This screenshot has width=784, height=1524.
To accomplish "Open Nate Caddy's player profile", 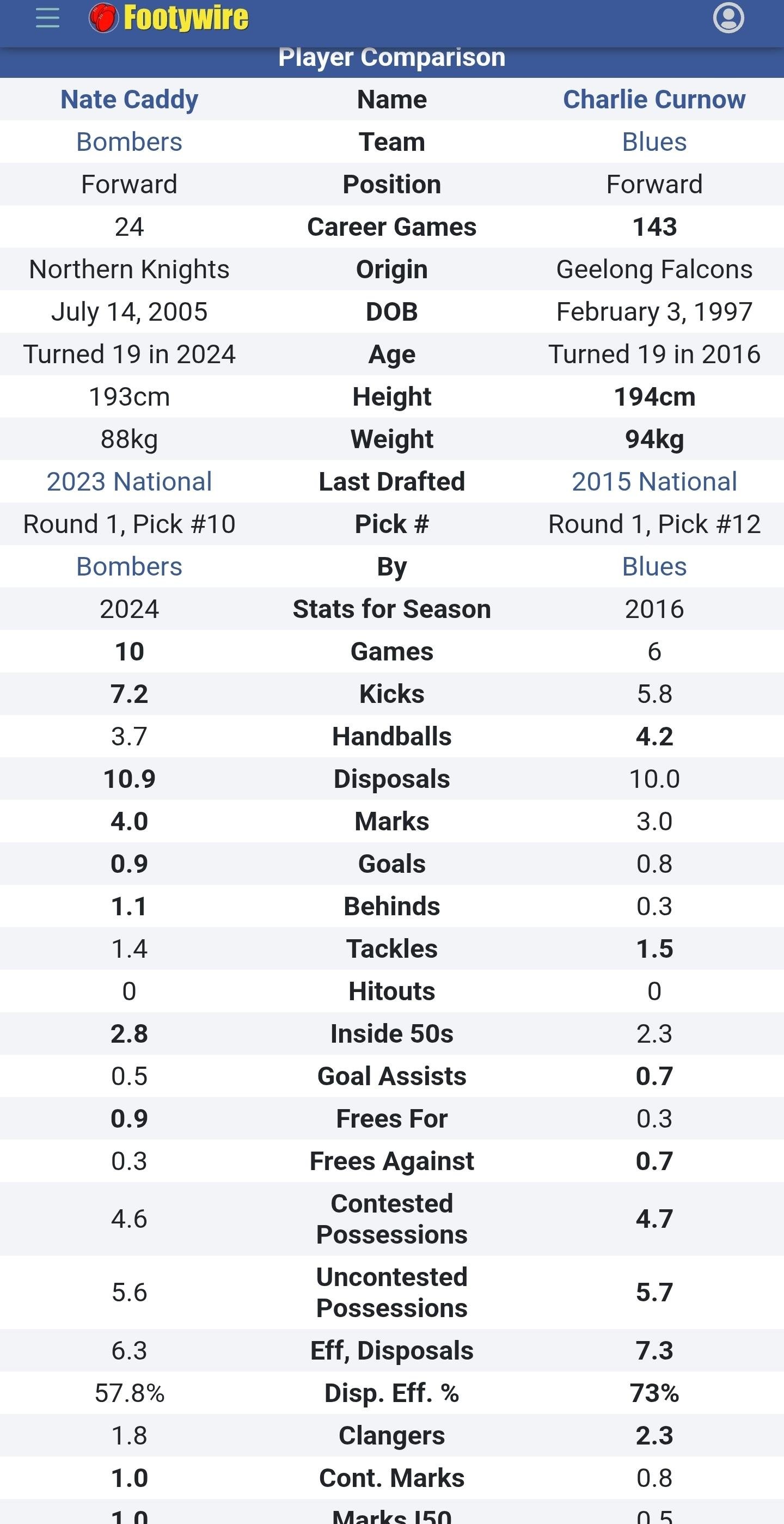I will [130, 100].
